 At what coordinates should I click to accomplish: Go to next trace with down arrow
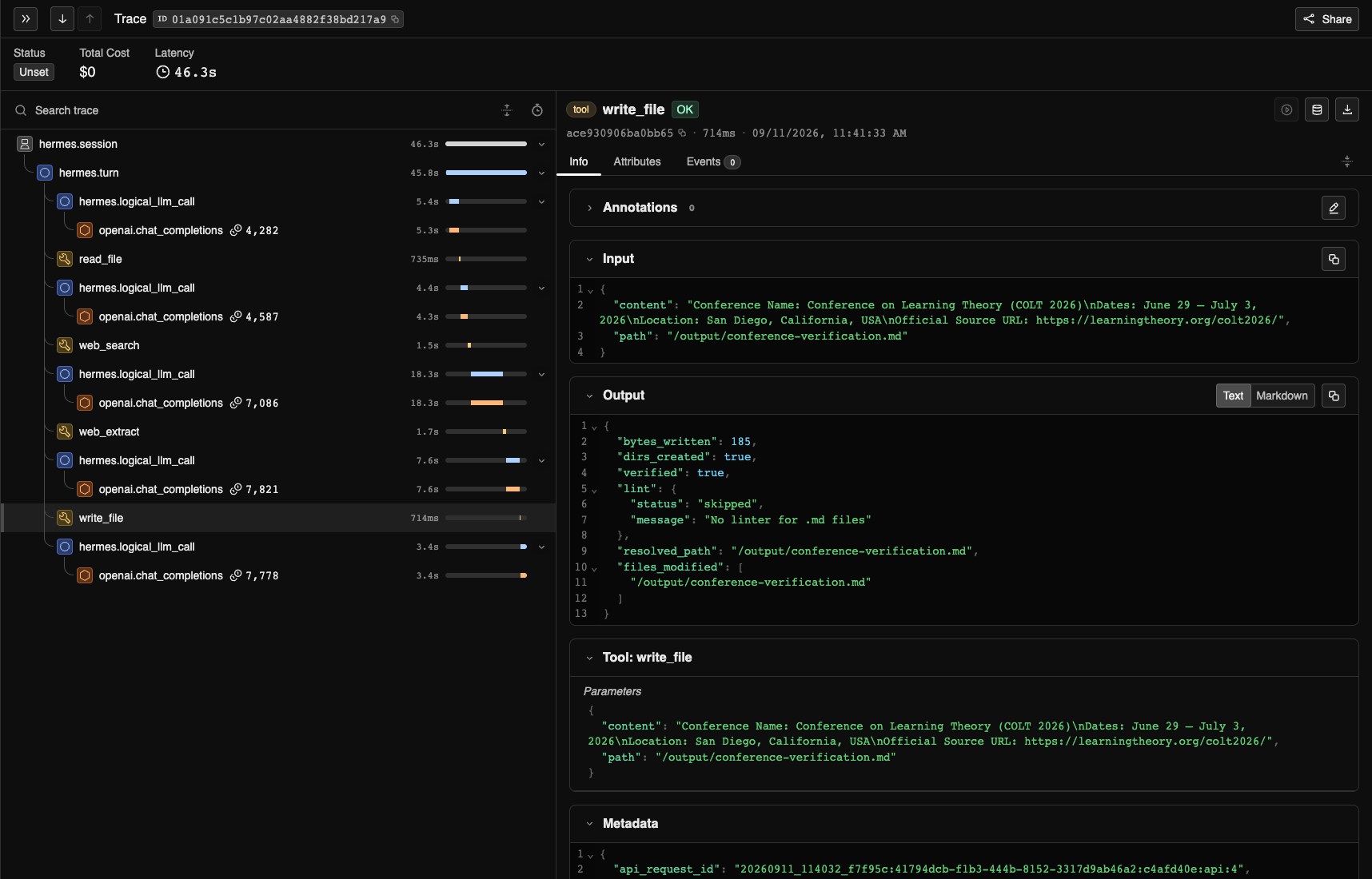(x=62, y=19)
